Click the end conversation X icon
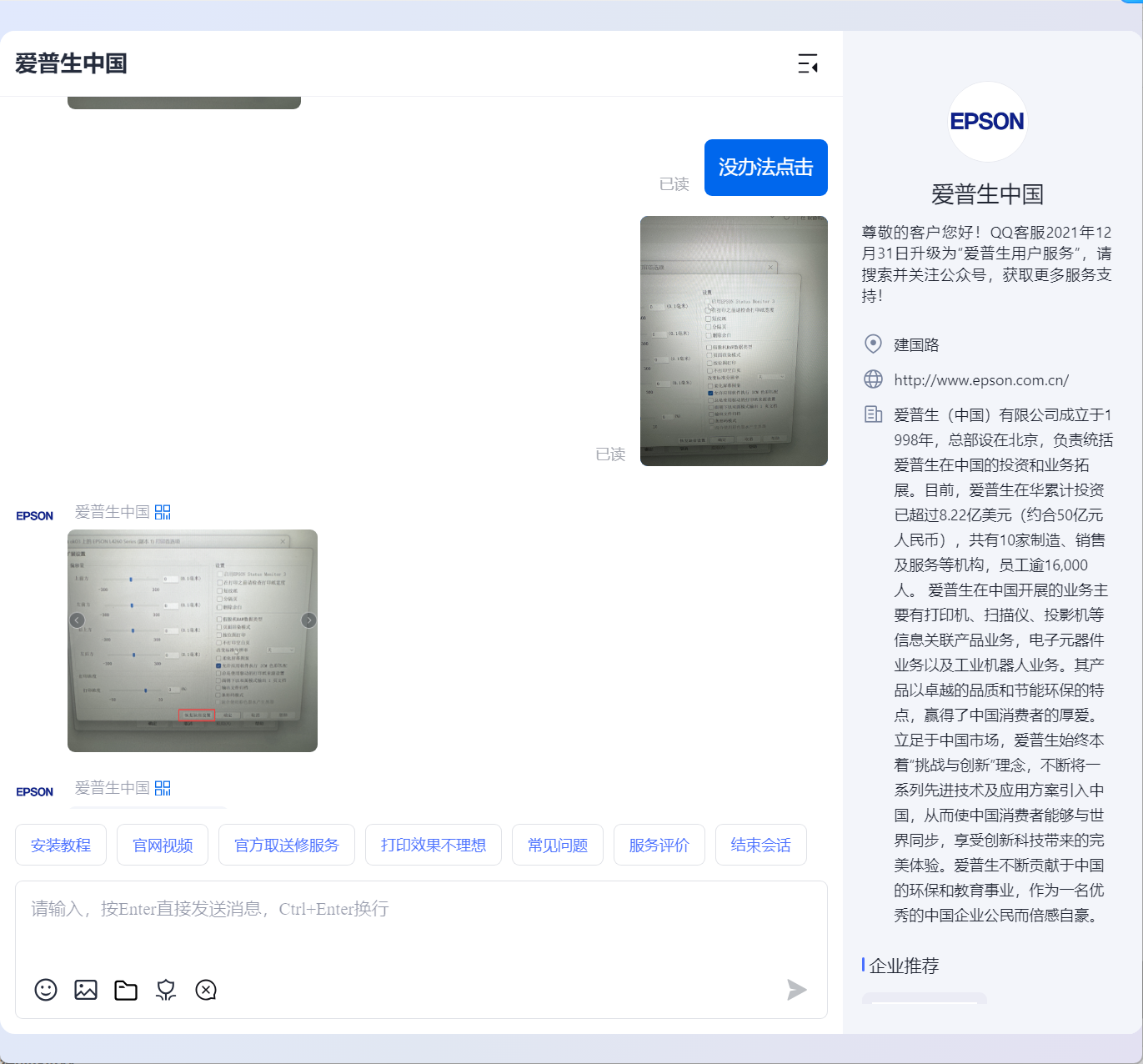 206,990
